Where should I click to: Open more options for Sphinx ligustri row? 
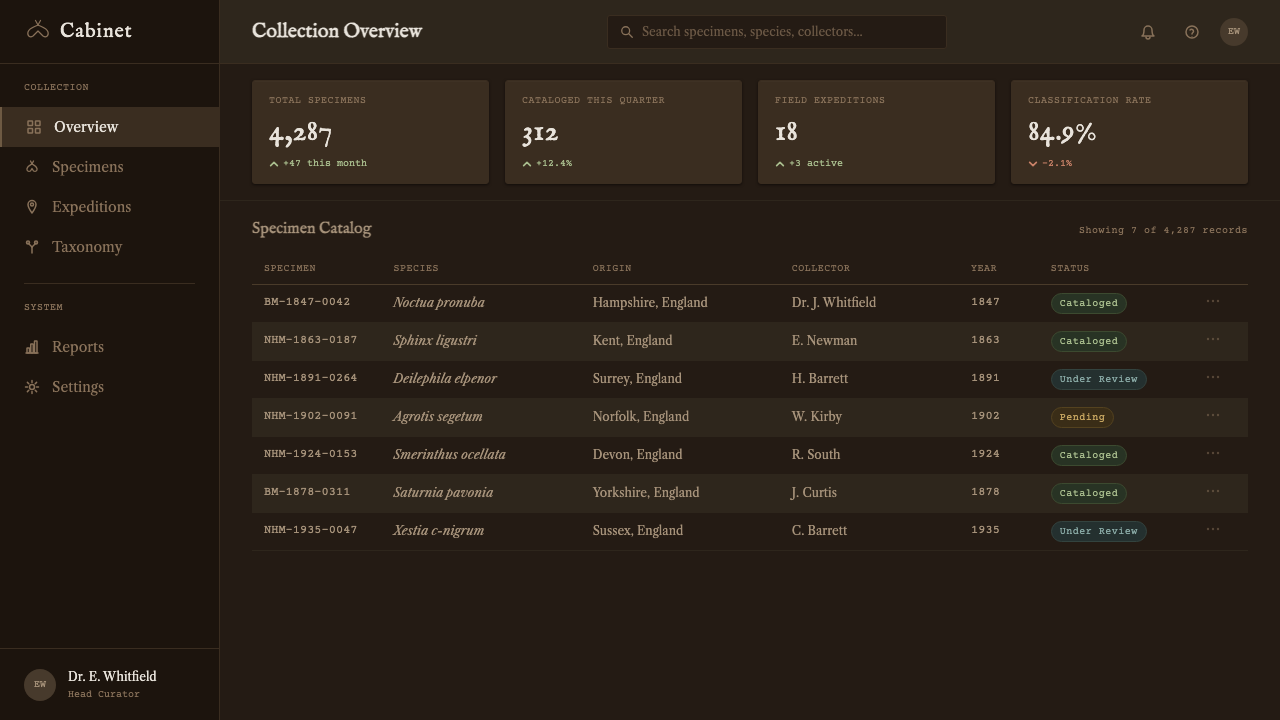[1213, 339]
